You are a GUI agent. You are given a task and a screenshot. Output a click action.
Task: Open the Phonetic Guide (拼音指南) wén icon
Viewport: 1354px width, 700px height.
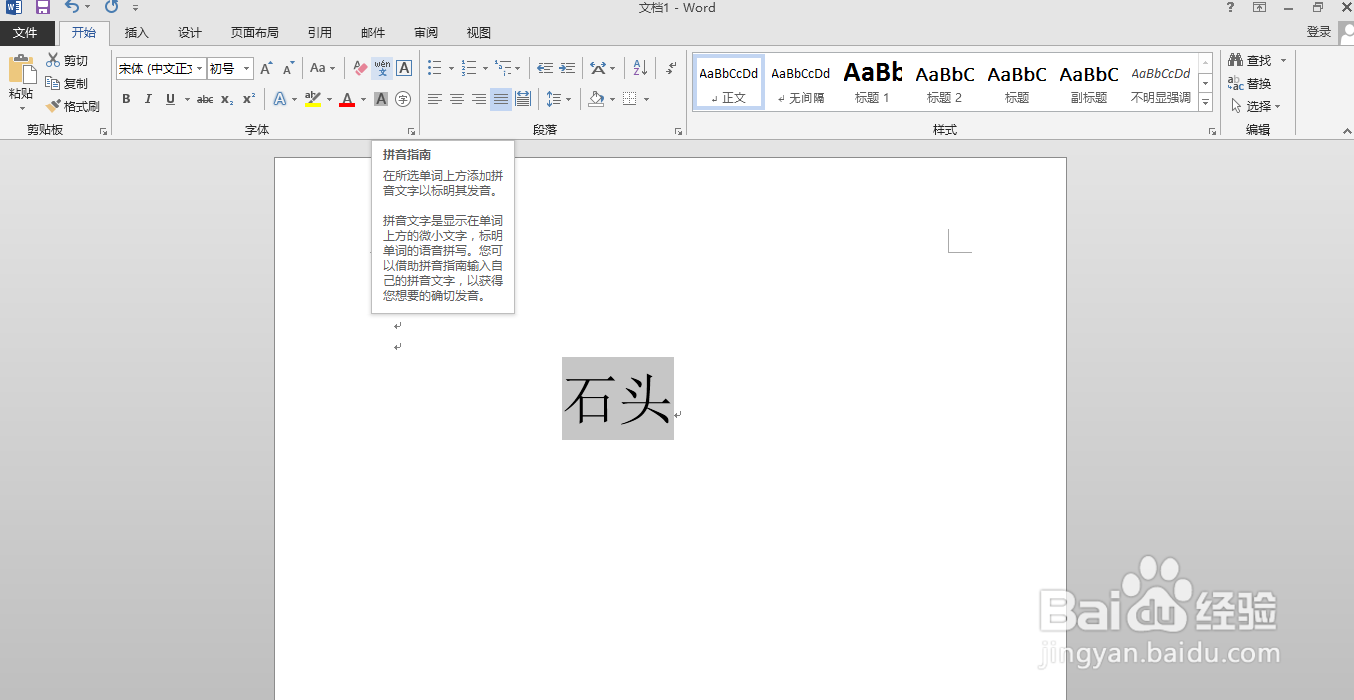point(382,69)
